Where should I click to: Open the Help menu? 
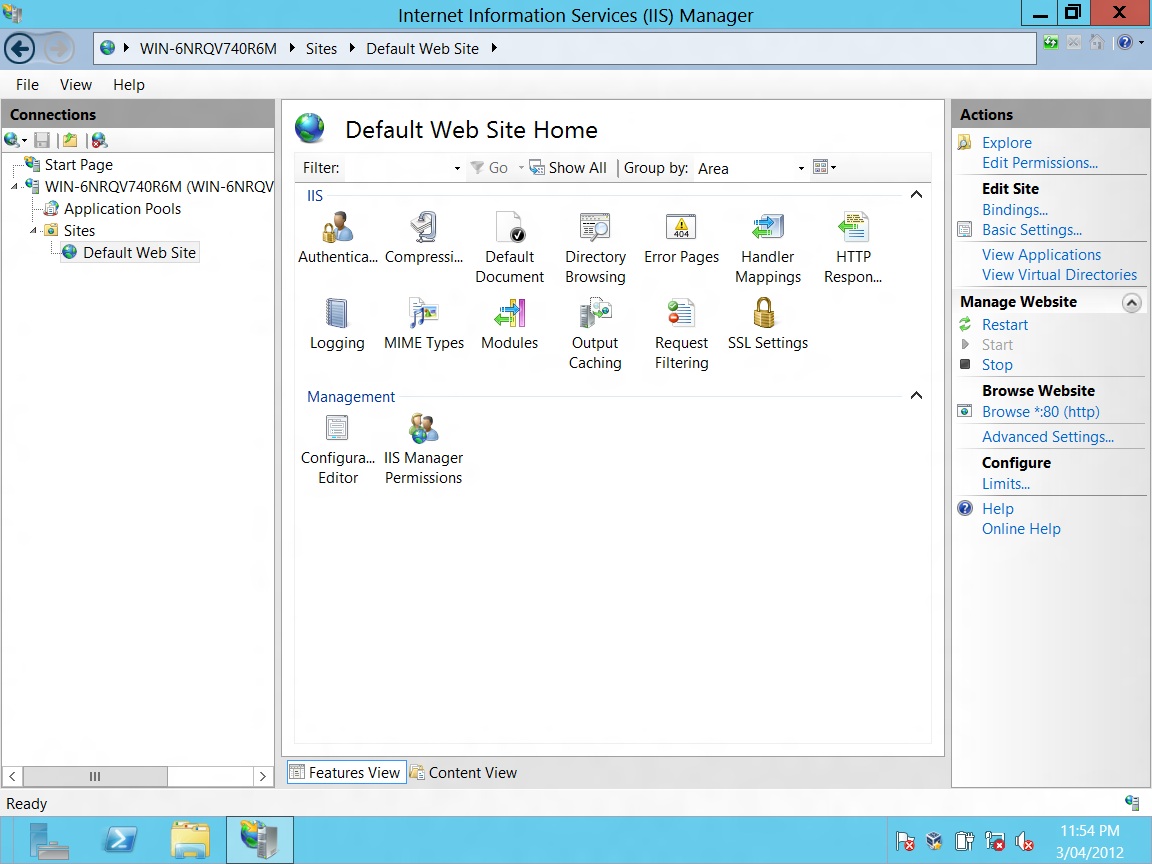click(x=129, y=84)
